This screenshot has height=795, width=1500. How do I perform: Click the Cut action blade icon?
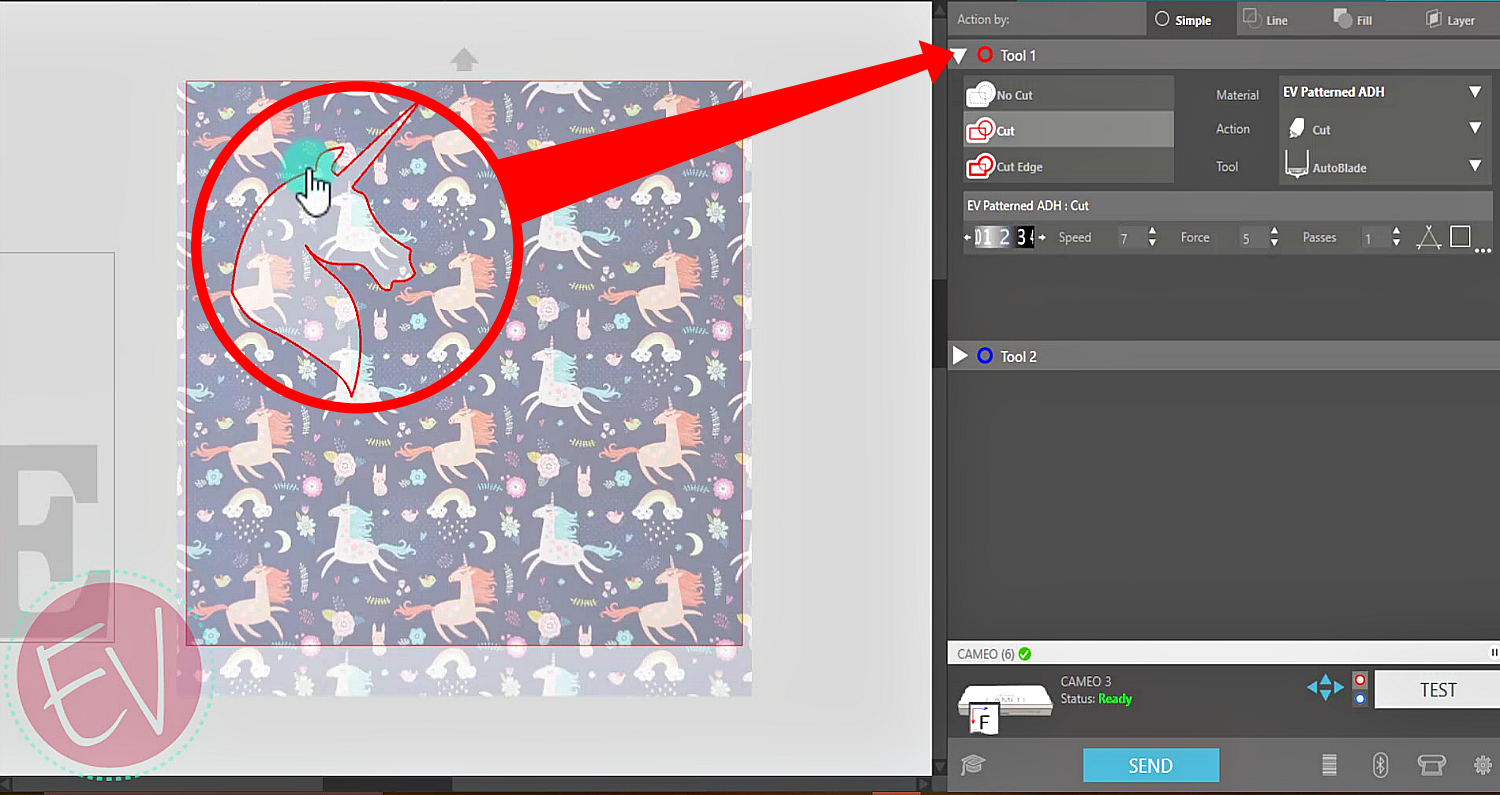coord(1295,129)
